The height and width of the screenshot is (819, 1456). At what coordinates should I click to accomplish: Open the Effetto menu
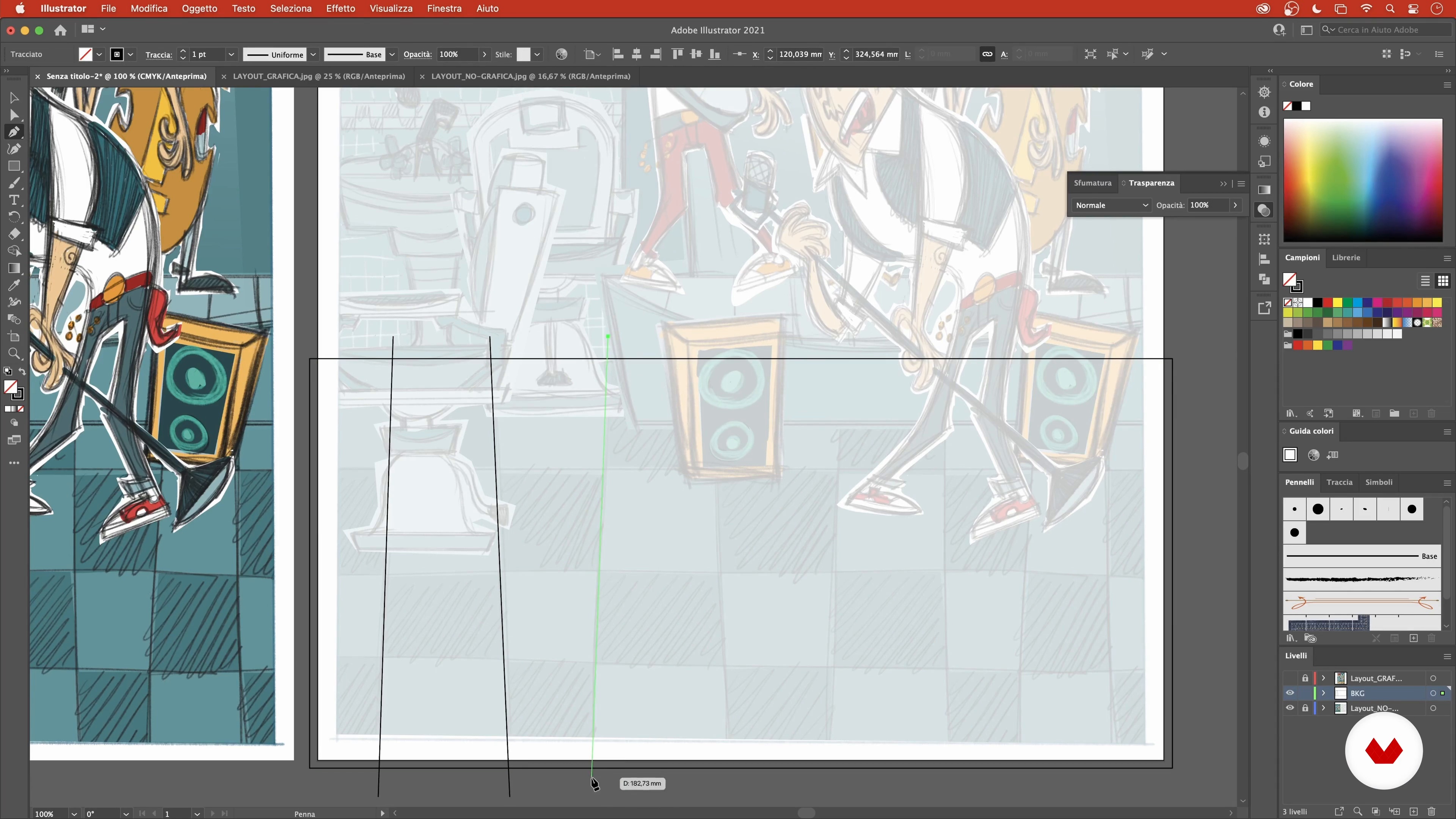click(x=340, y=8)
